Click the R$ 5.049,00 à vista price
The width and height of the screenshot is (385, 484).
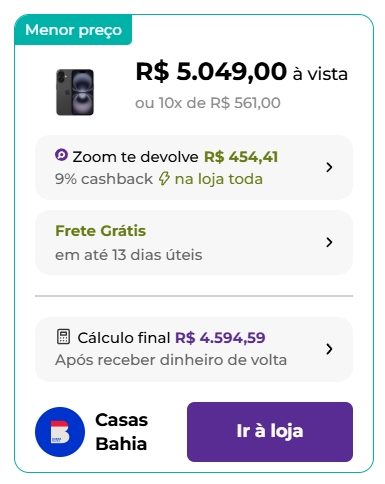[x=242, y=72]
